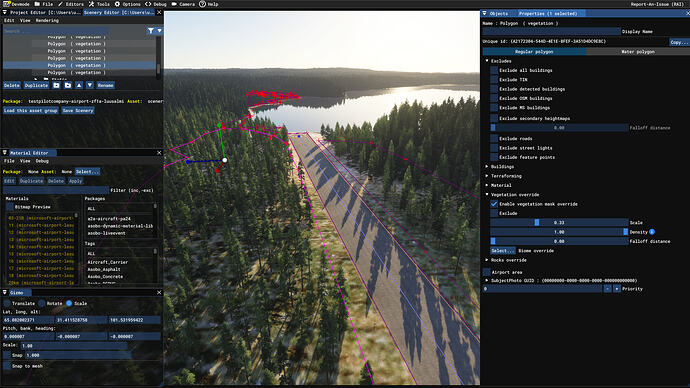690x388 pixels.
Task: Open Scenery Editor window menu triangle icon
Action: pos(5,12)
